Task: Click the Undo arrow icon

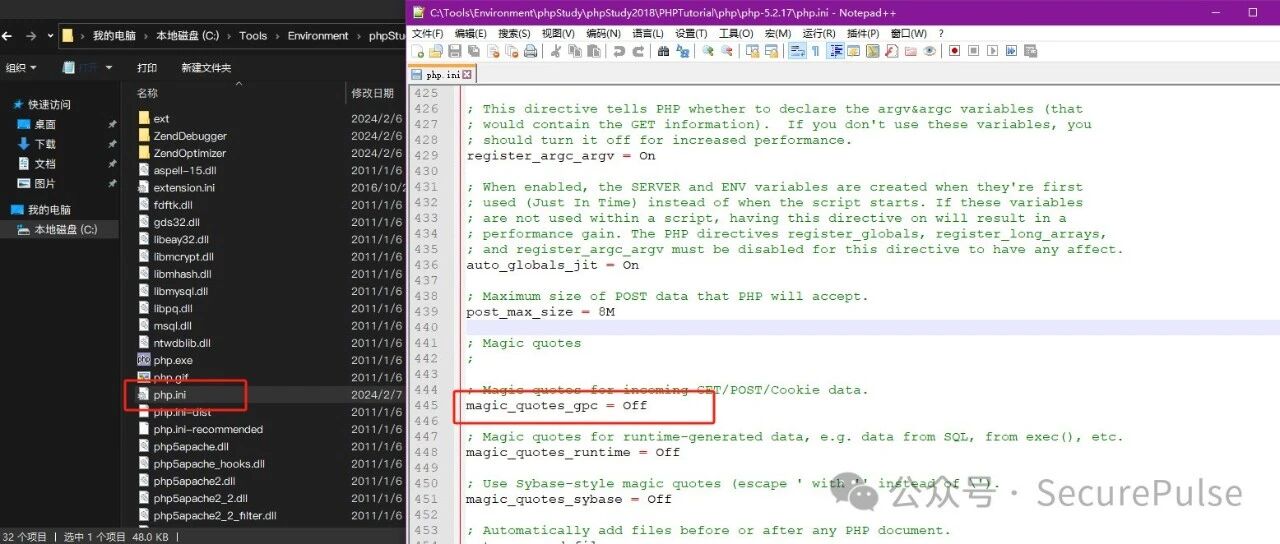Action: (619, 51)
